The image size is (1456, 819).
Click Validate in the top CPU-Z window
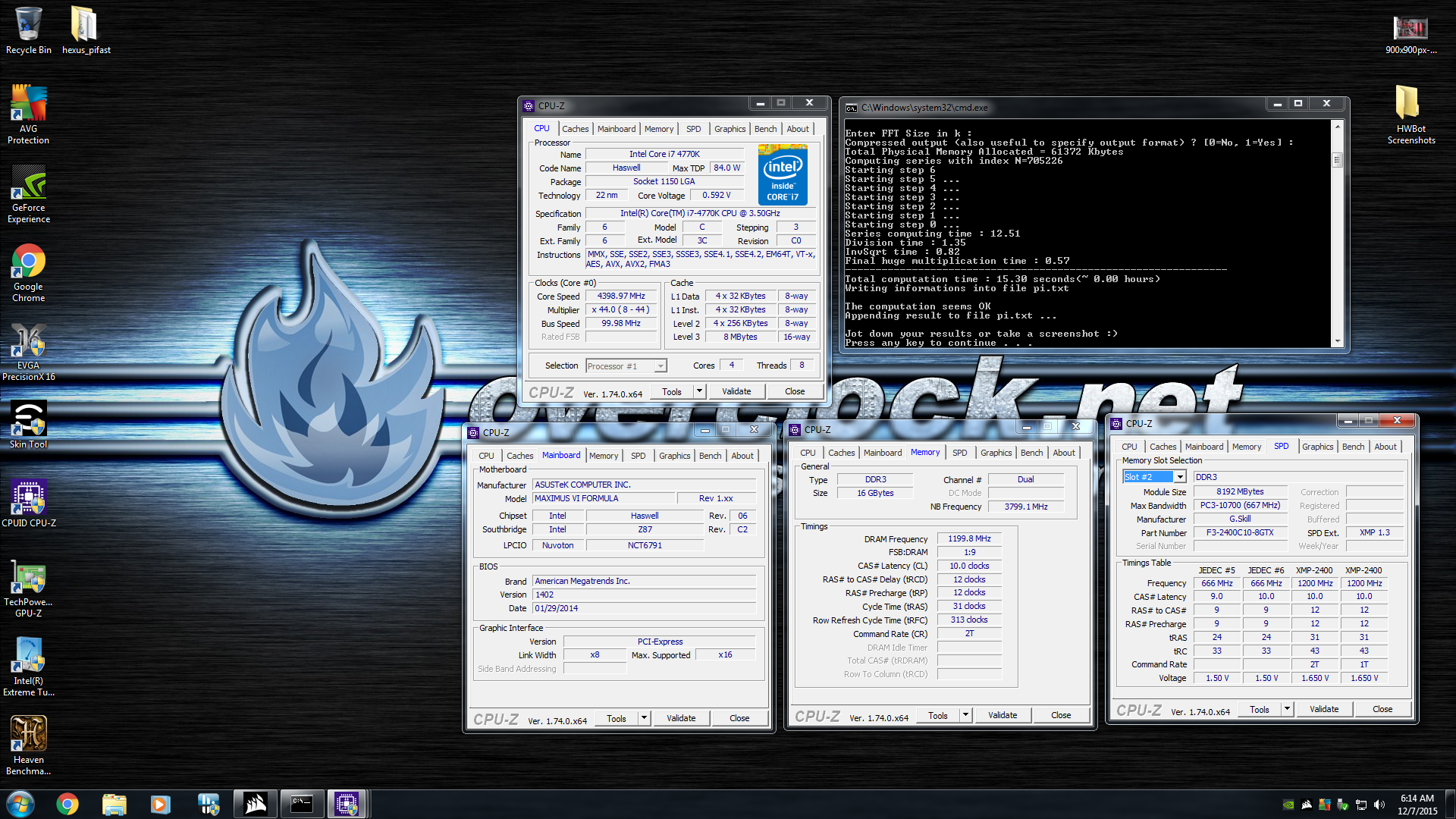[x=736, y=391]
